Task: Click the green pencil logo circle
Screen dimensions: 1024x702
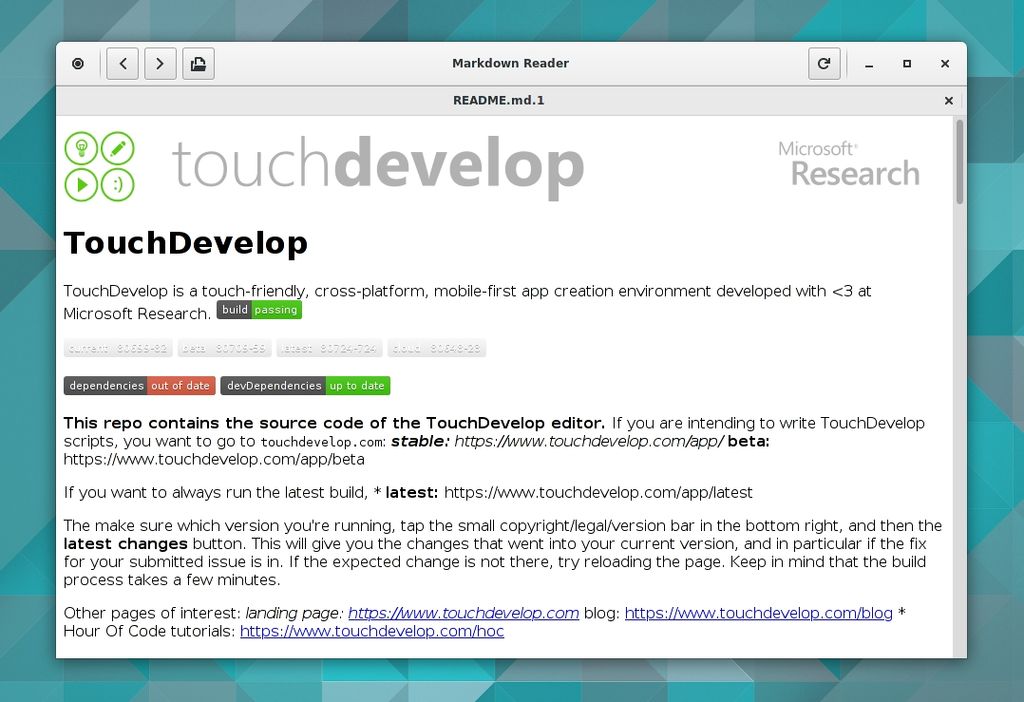Action: pos(118,148)
